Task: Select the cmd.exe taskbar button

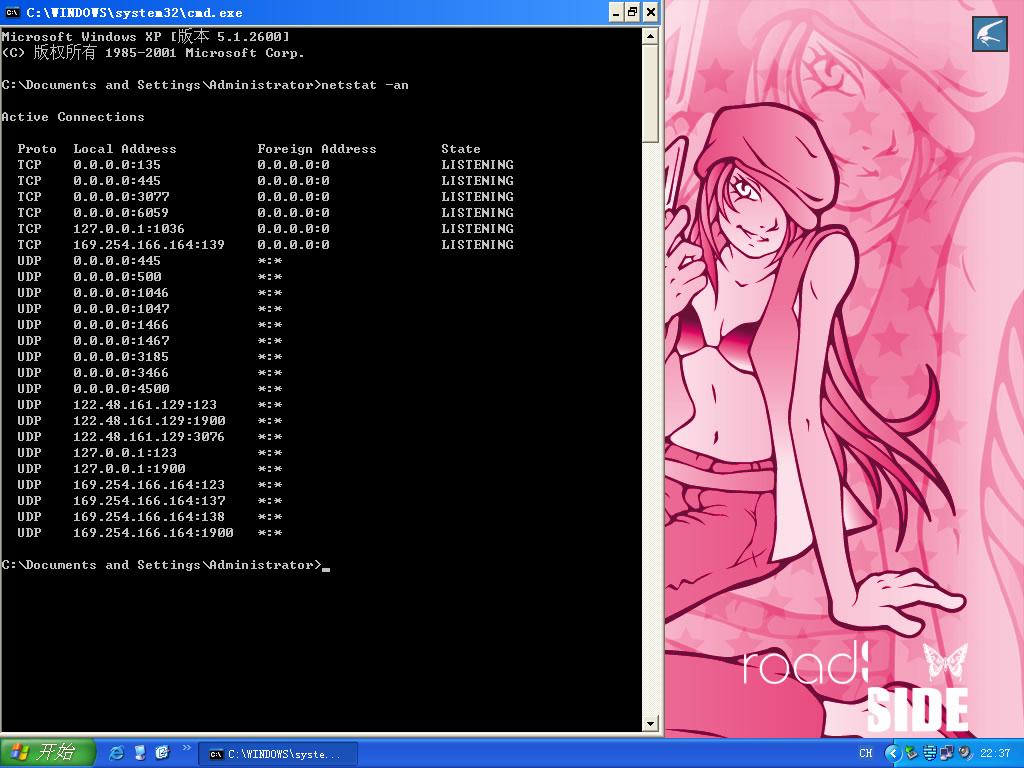Action: tap(278, 754)
